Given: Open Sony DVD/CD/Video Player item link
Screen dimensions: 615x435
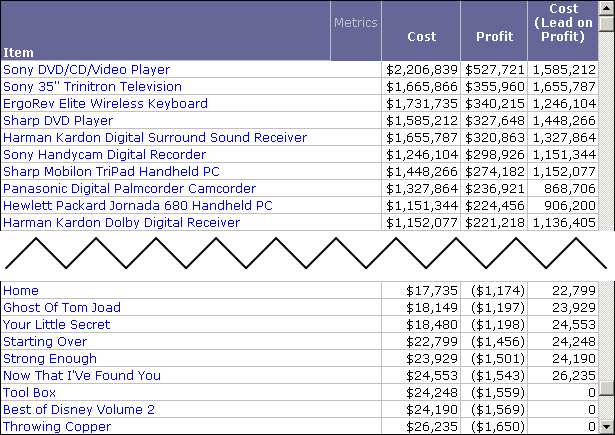Looking at the screenshot, I should tap(87, 70).
